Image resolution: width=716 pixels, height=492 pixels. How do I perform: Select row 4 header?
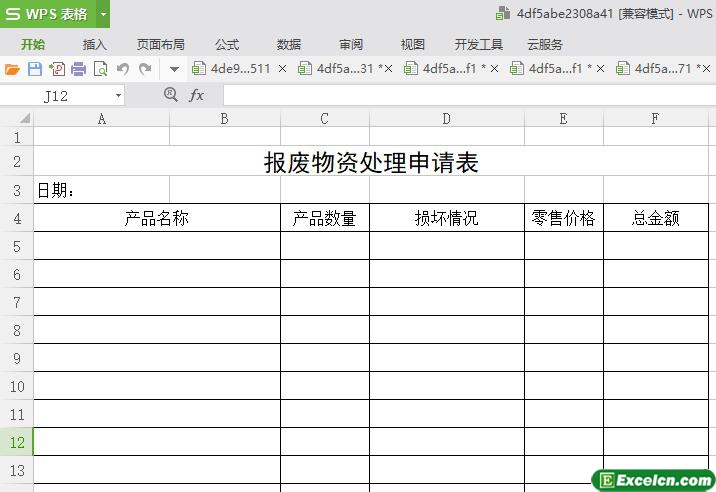[x=17, y=218]
